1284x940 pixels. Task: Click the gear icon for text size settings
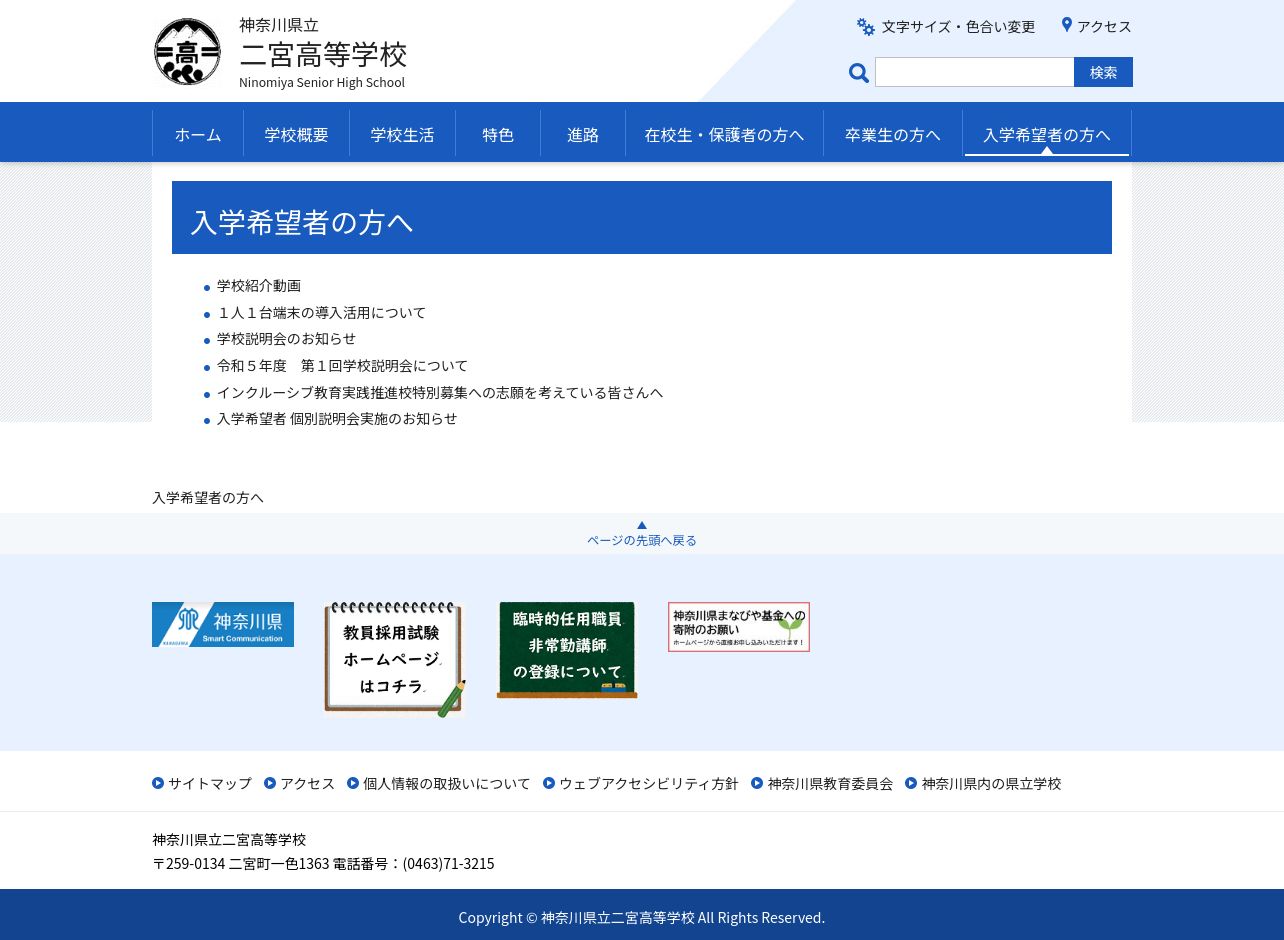click(x=866, y=27)
